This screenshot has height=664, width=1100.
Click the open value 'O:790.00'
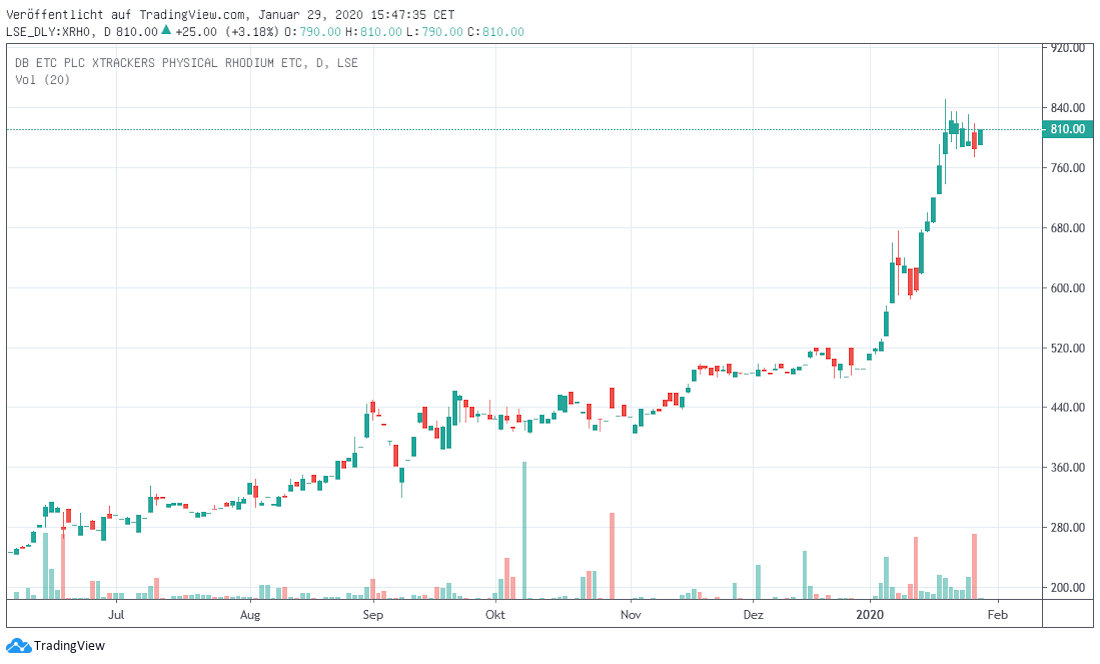[311, 32]
